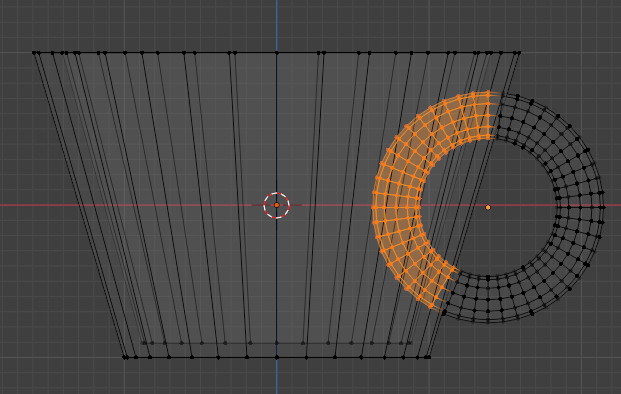
Task: Click the 3D cursor at the cup's center
Action: point(277,205)
